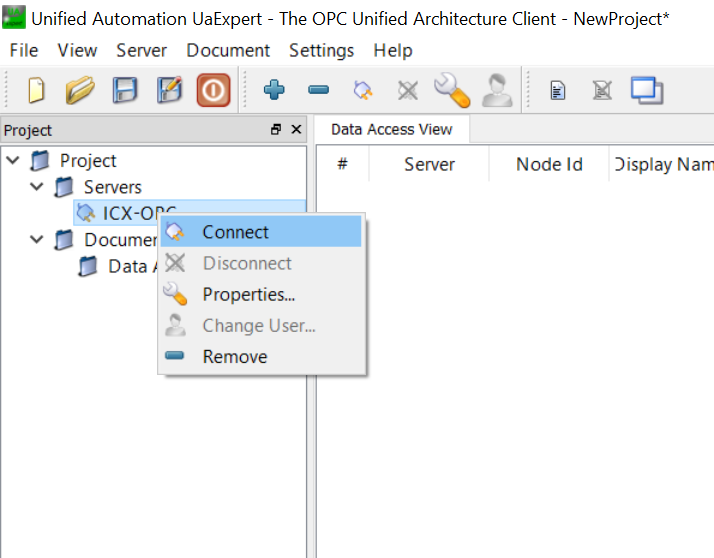The image size is (714, 558).
Task: Add a server with the plus icon
Action: pyautogui.click(x=274, y=91)
